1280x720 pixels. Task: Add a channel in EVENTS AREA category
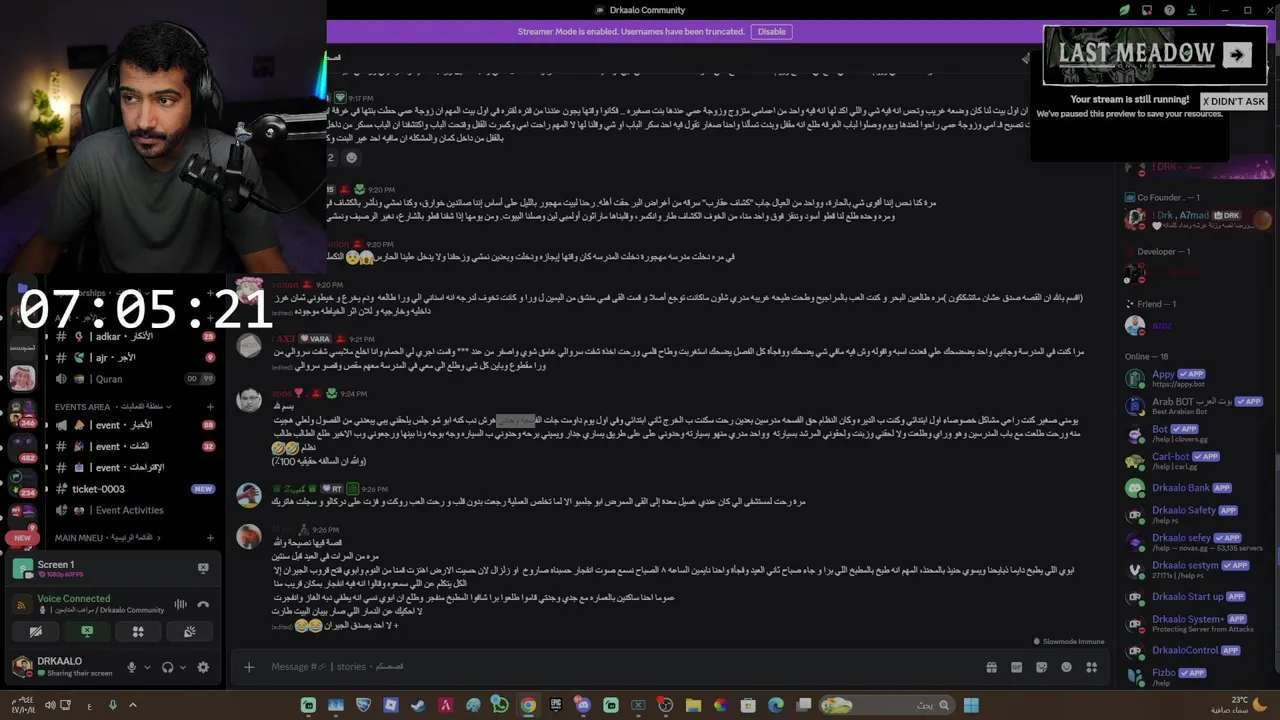tap(210, 407)
